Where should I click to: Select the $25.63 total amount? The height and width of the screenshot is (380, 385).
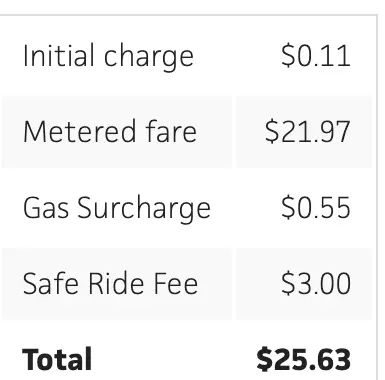pos(304,359)
